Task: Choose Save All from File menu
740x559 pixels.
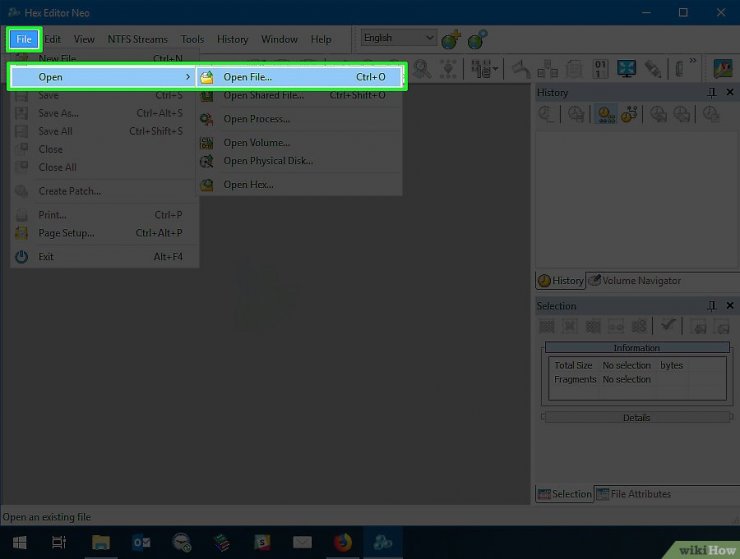Action: (104, 131)
